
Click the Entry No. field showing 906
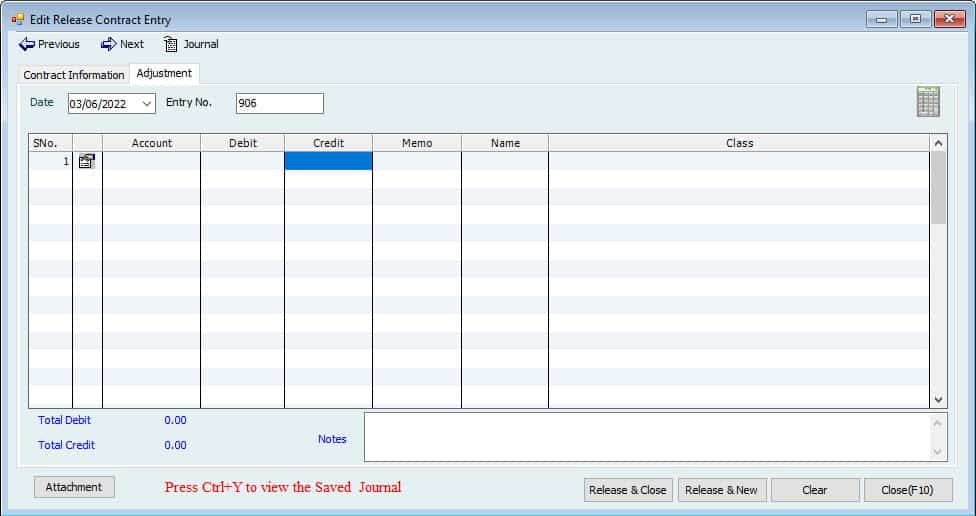tap(279, 103)
